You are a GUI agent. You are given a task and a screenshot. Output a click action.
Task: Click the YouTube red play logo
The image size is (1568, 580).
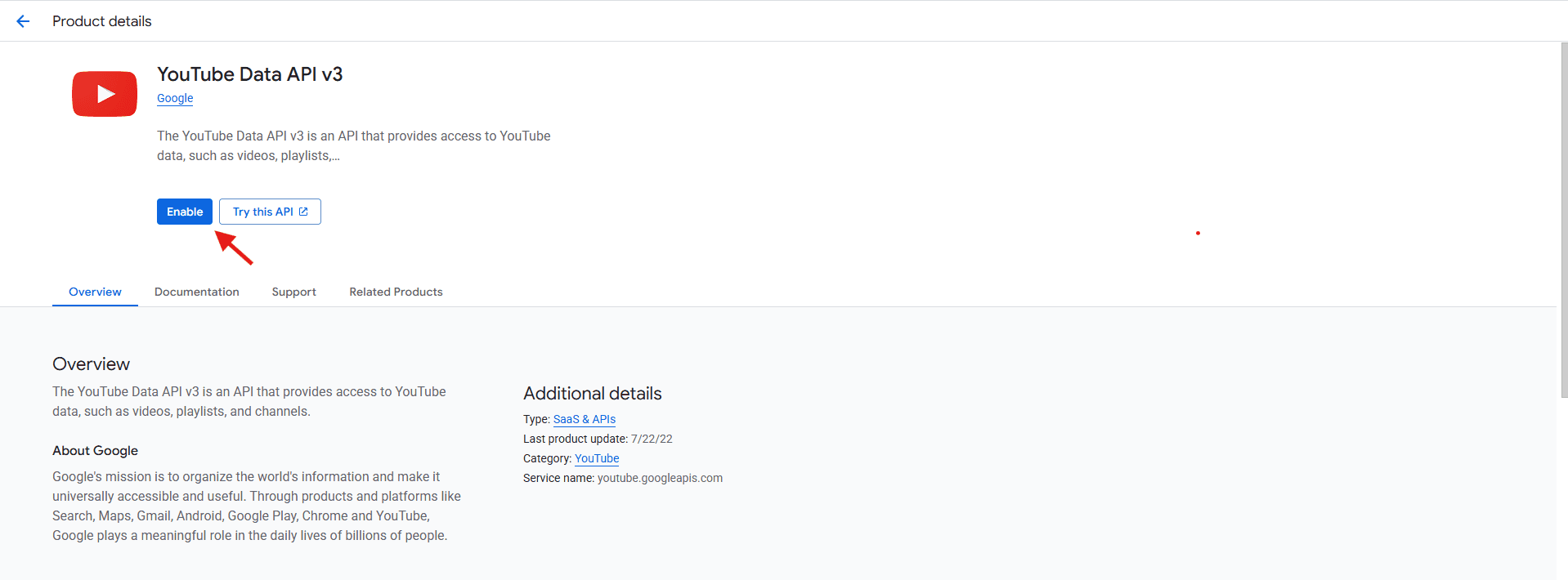(105, 94)
